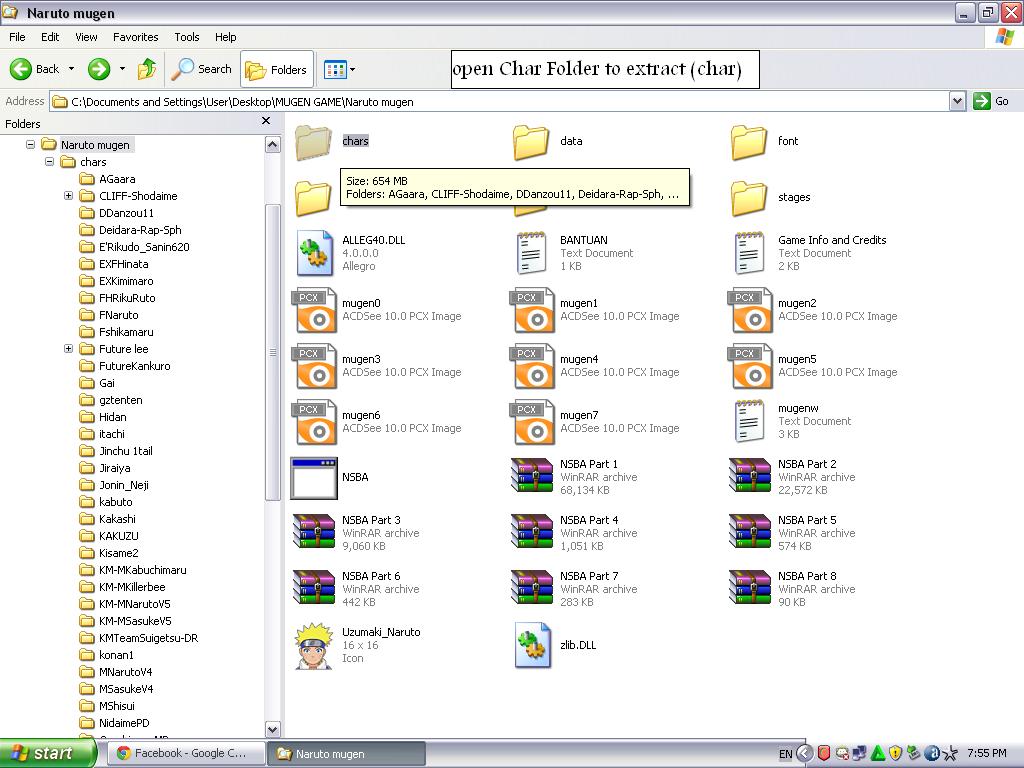Open the chars folder icon
This screenshot has width=1024, height=768.
313,142
